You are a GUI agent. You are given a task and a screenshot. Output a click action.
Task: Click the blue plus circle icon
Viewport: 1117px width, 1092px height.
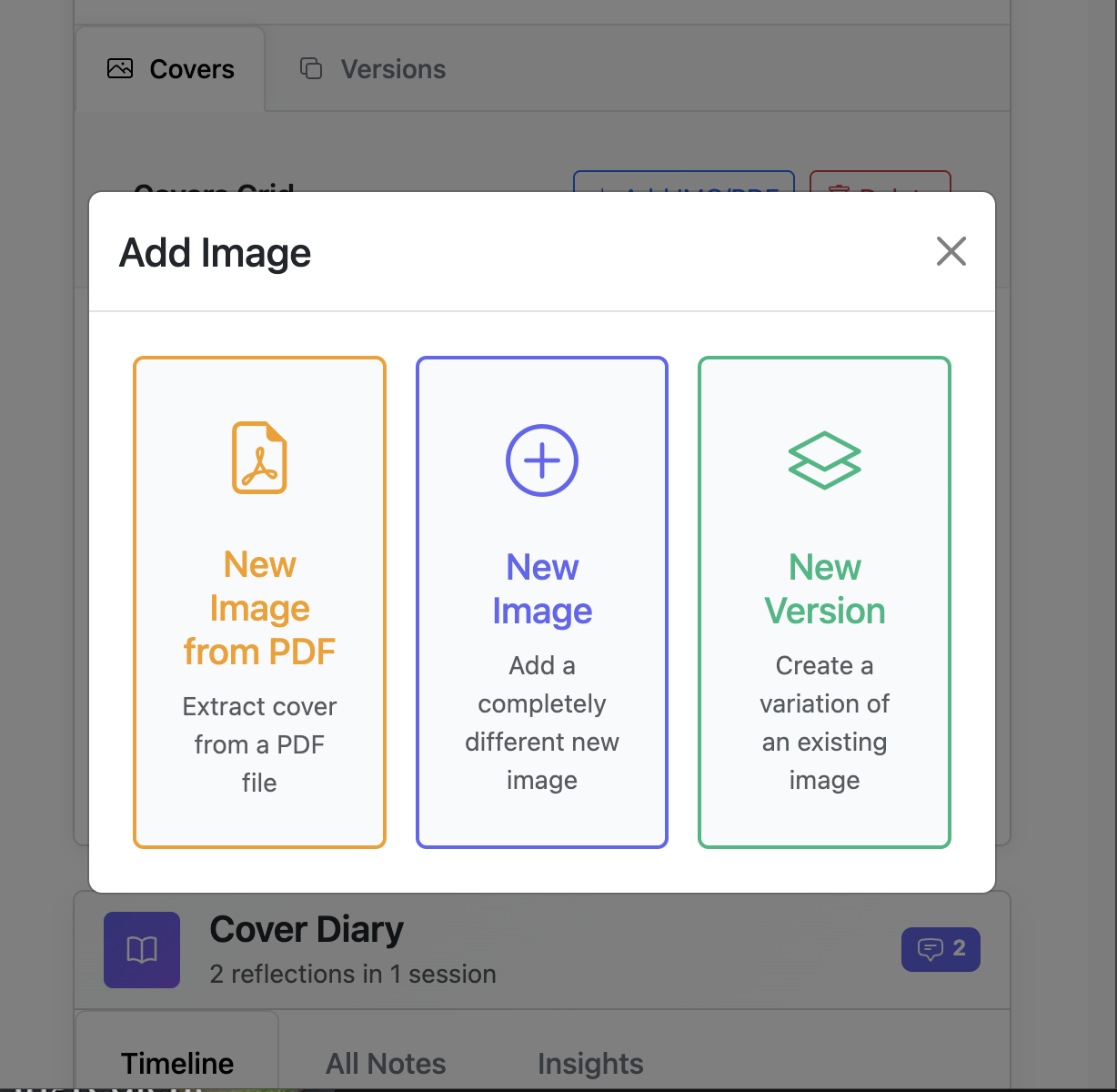coord(542,460)
